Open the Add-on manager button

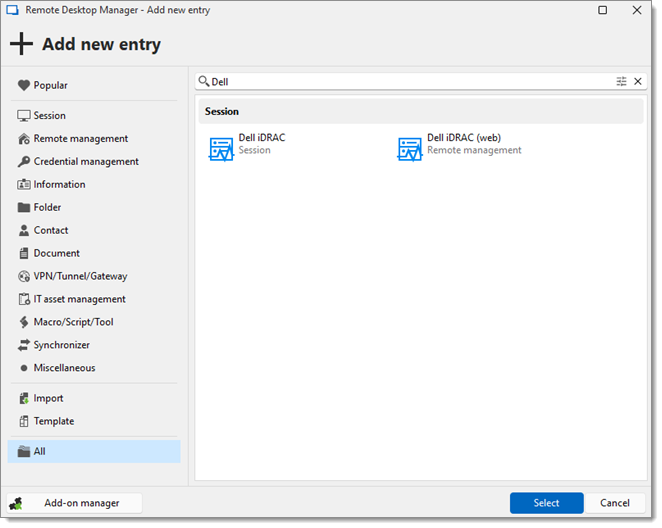[x=74, y=503]
